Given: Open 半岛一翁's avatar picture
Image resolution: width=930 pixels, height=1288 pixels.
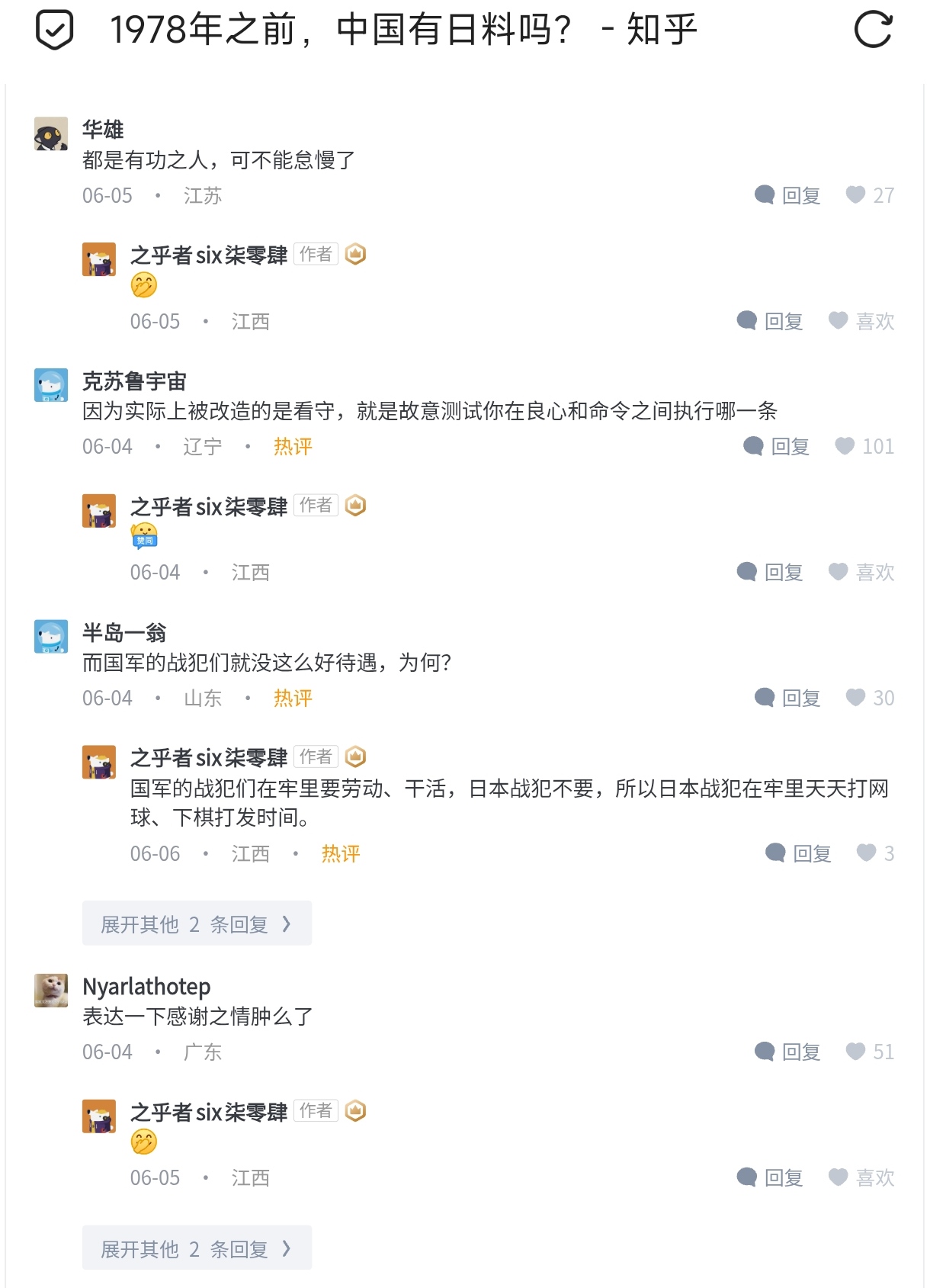Looking at the screenshot, I should 51,637.
